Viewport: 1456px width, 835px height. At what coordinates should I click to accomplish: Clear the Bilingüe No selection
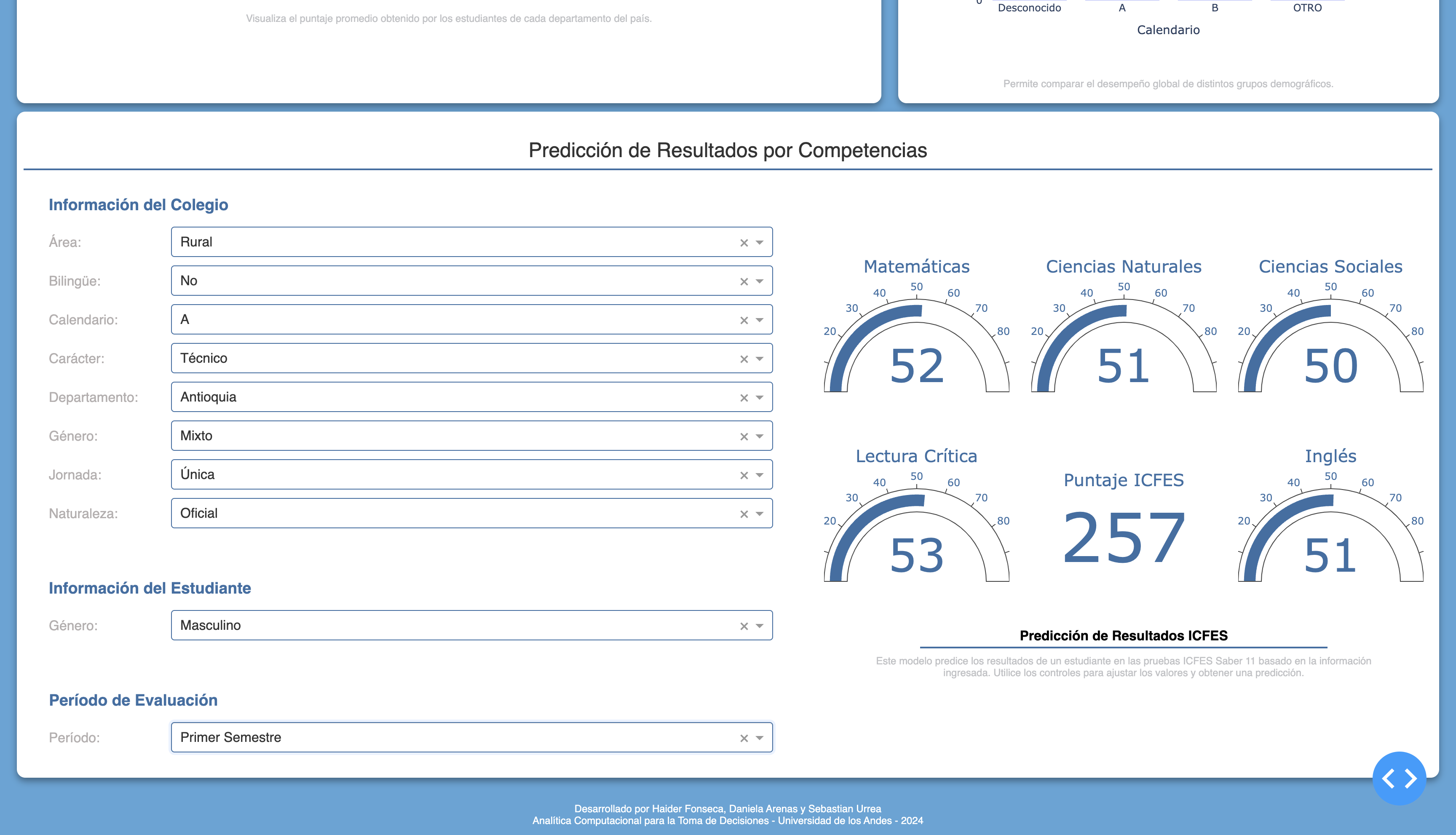click(x=744, y=281)
